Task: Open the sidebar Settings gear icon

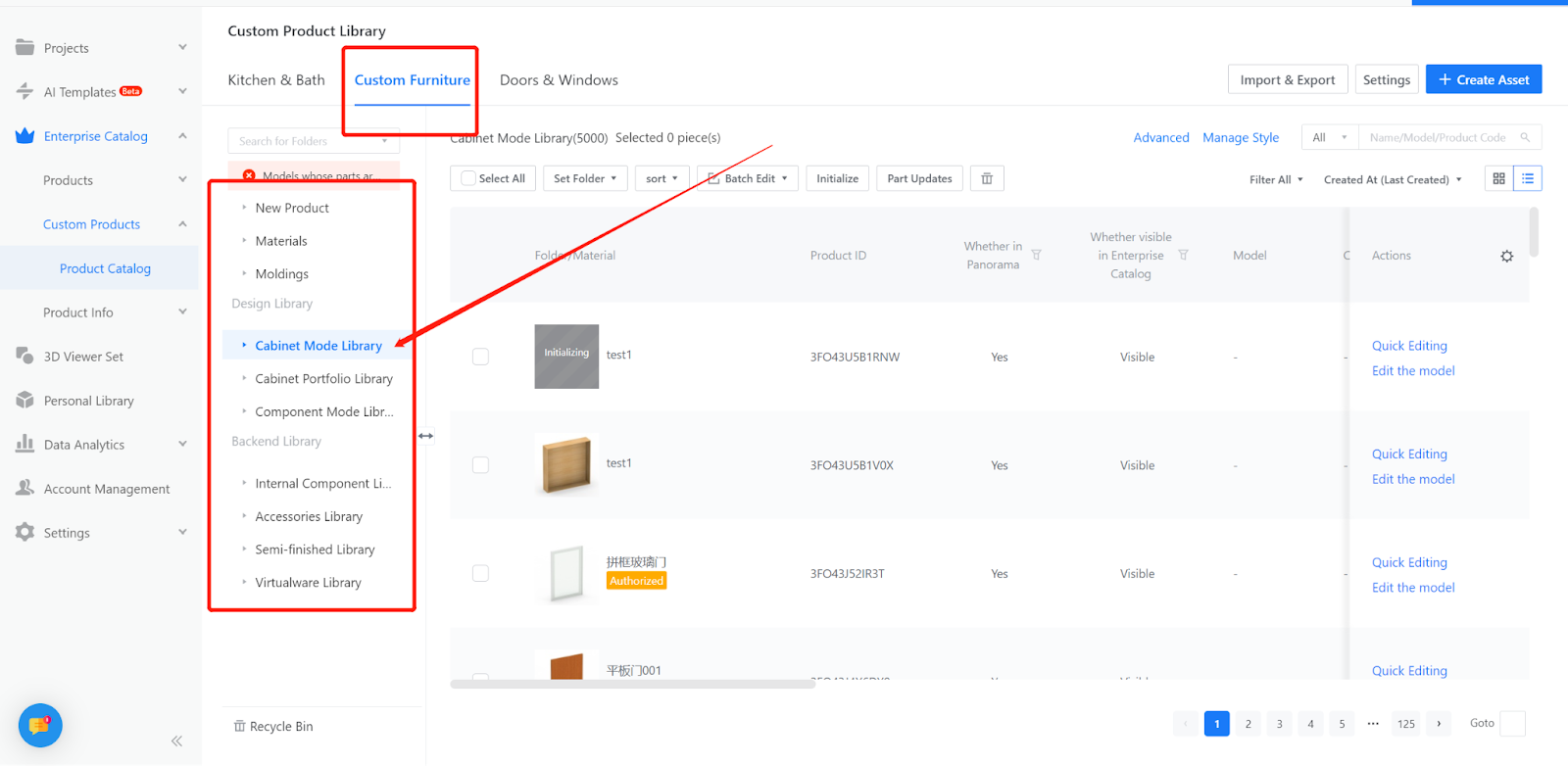Action: [x=24, y=532]
